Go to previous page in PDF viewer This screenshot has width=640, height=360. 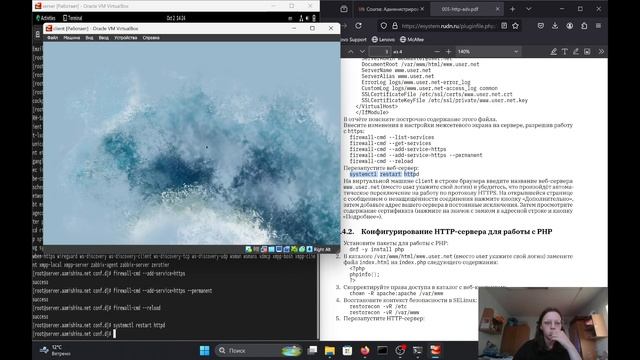351,52
